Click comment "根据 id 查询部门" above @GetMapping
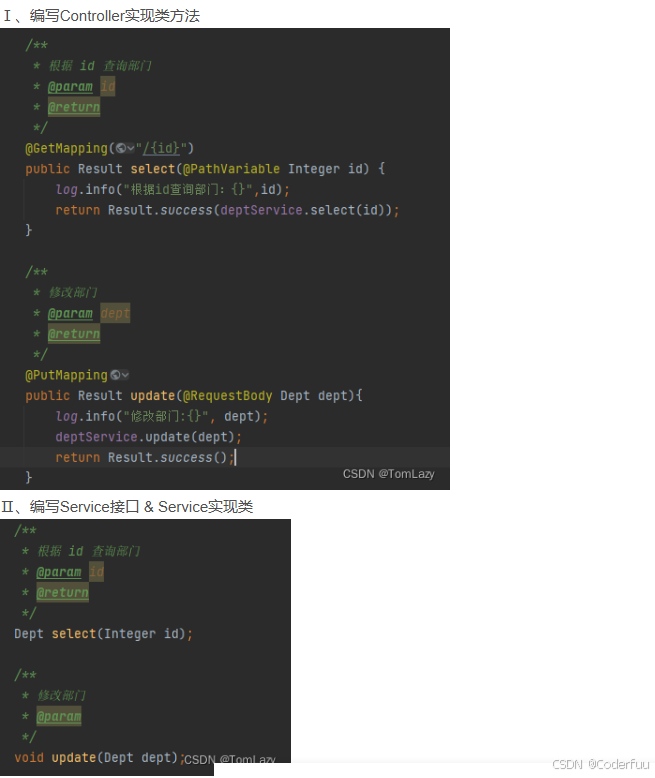This screenshot has height=778, width=655. [100, 65]
